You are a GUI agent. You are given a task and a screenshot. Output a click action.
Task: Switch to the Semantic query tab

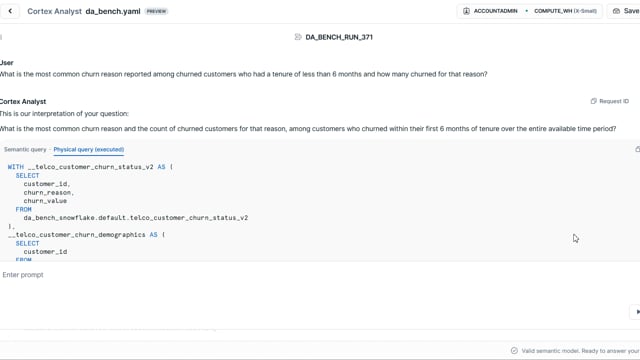[x=25, y=149]
